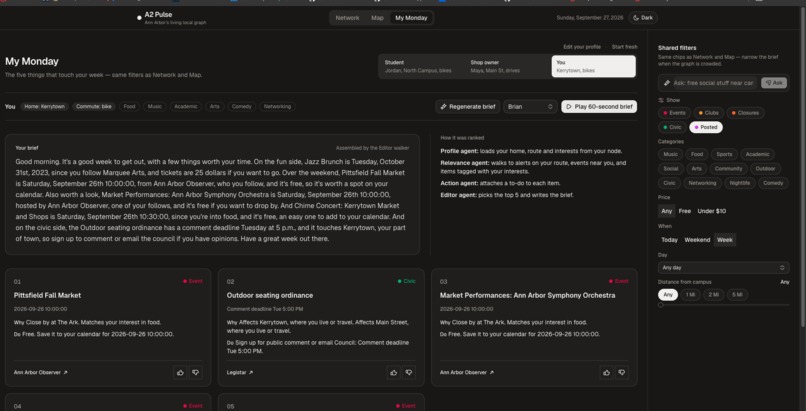Play the 60-second brief
Screen dimensions: 806x411
tap(599, 106)
